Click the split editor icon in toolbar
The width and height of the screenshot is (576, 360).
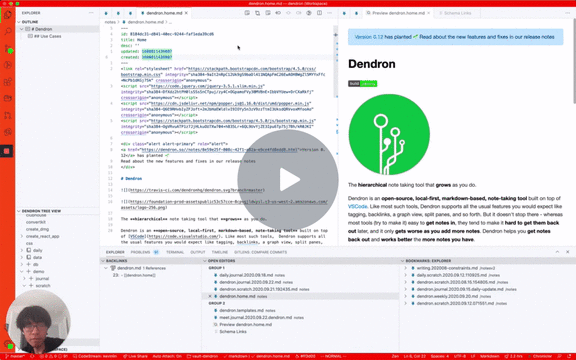[x=319, y=13]
